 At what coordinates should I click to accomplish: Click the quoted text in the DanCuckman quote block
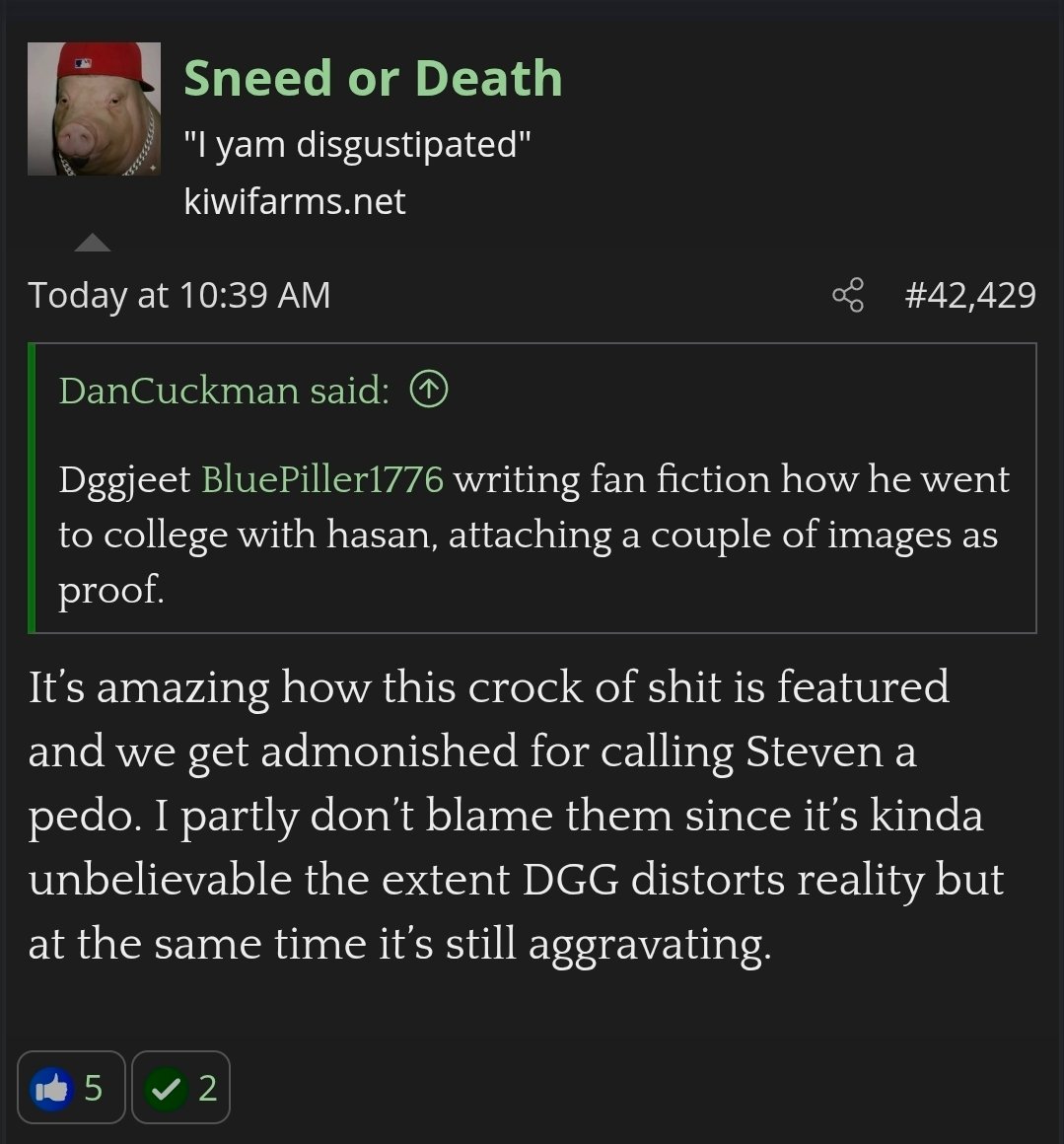533,535
